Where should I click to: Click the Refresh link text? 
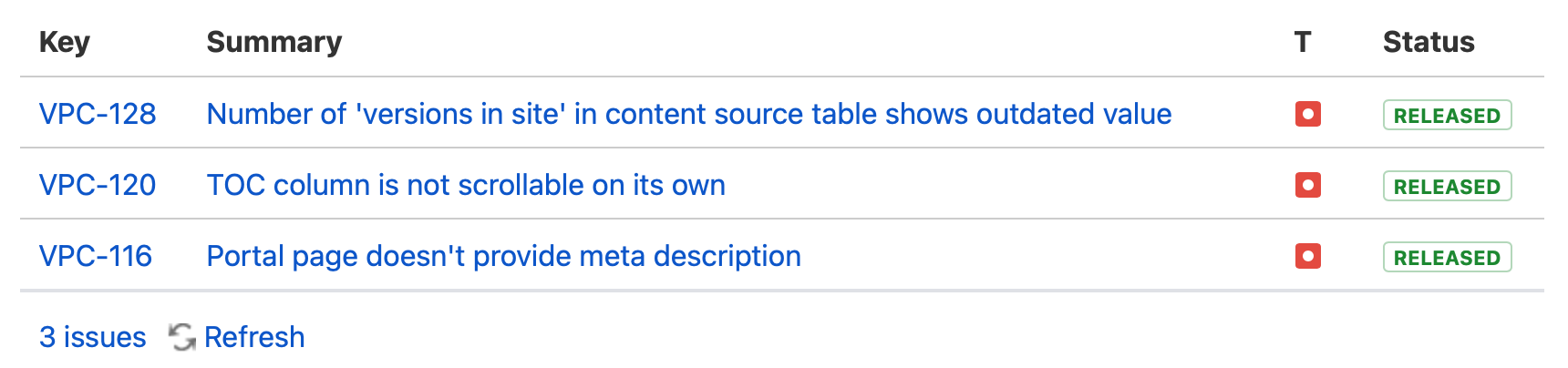point(254,337)
